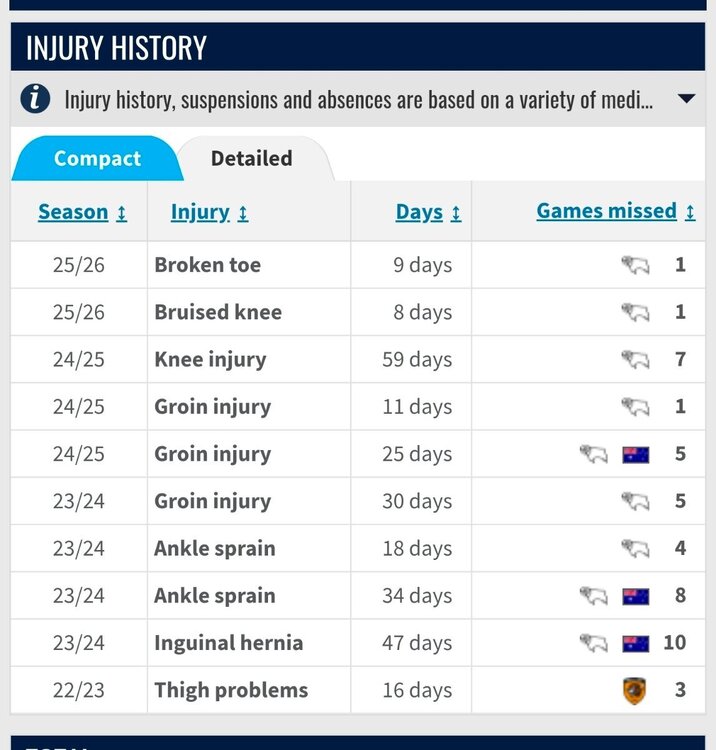This screenshot has height=750, width=716.
Task: Click club crest in Inguinal hernia row
Action: (594, 643)
